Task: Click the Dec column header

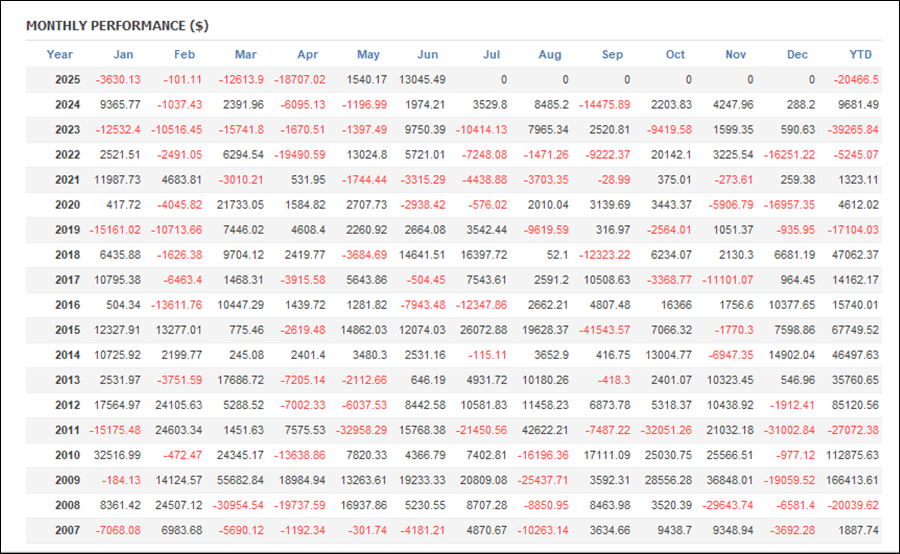Action: click(797, 55)
